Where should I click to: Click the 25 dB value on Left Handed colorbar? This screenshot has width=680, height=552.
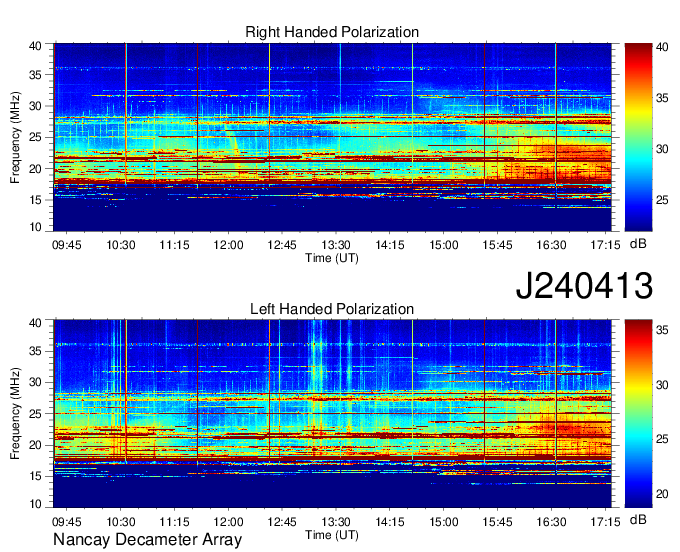[x=662, y=439]
